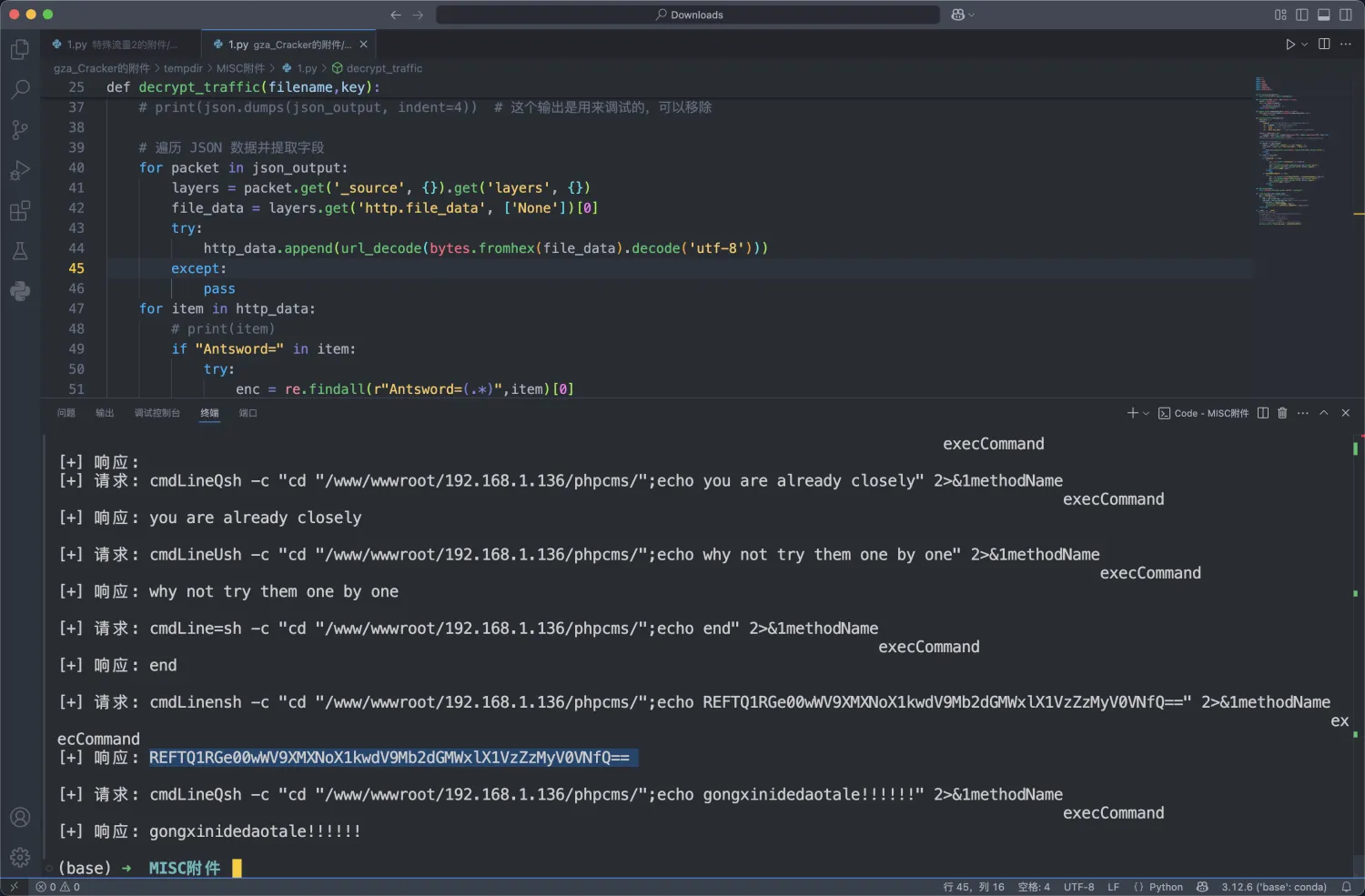Open the Source Control view

20,130
